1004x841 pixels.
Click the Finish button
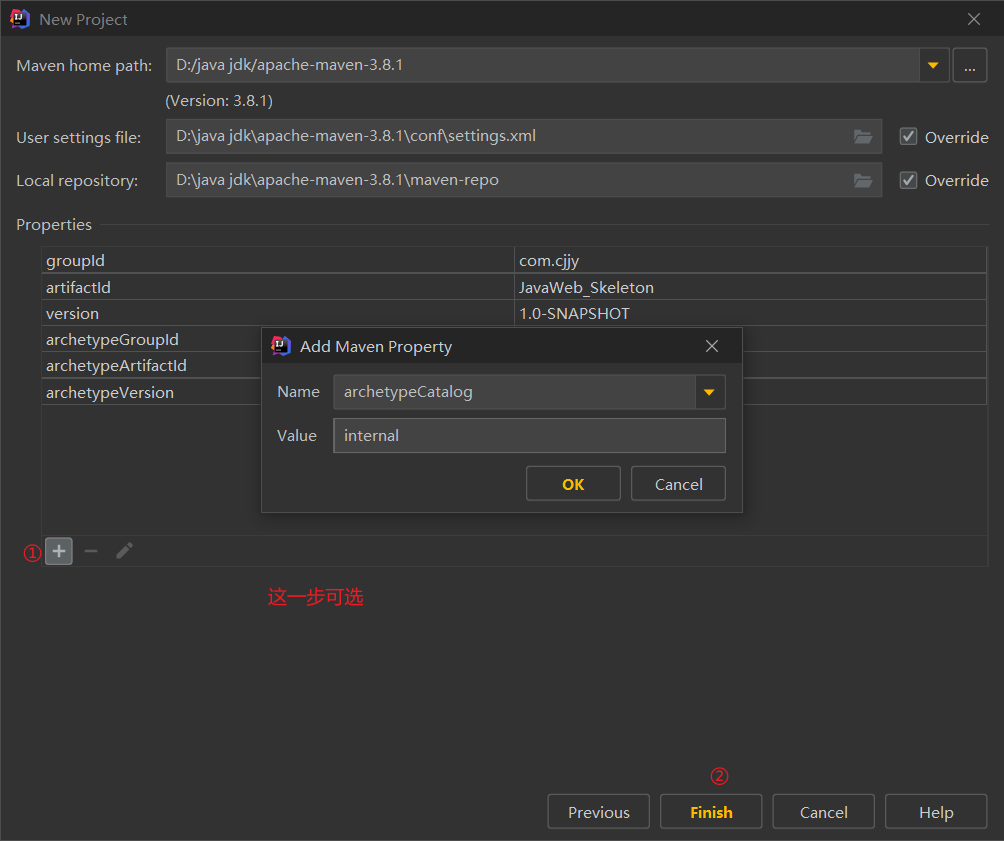[x=711, y=812]
